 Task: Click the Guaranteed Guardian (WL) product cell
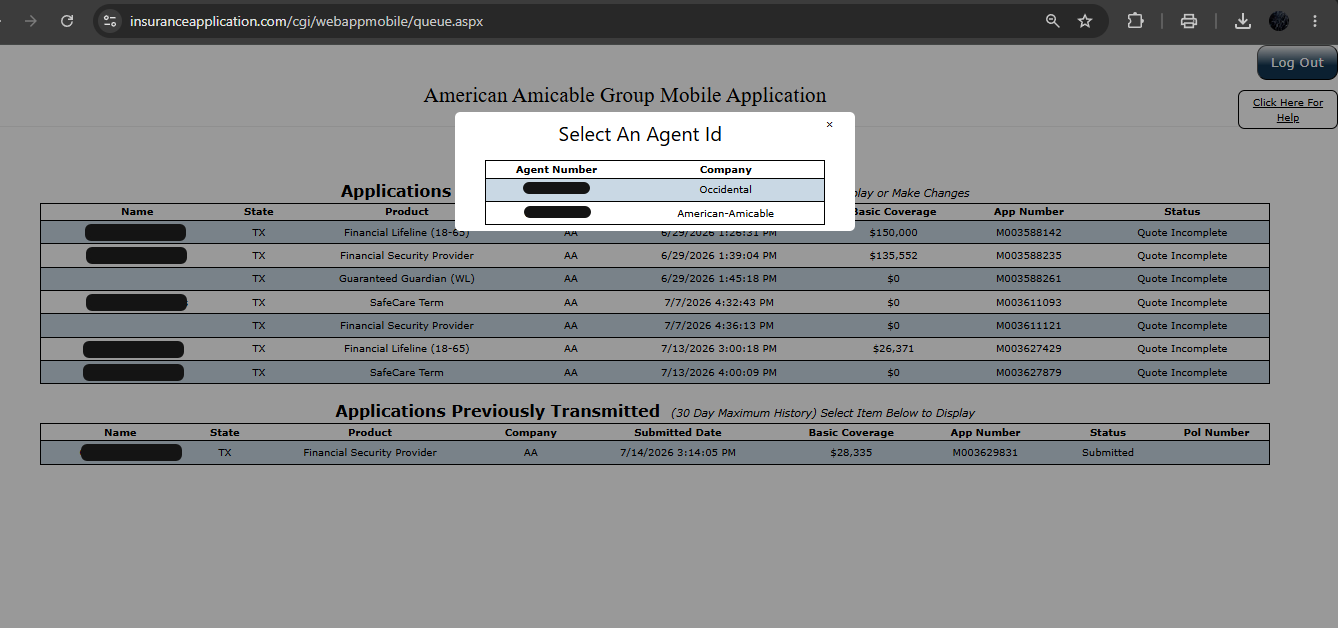pos(407,279)
